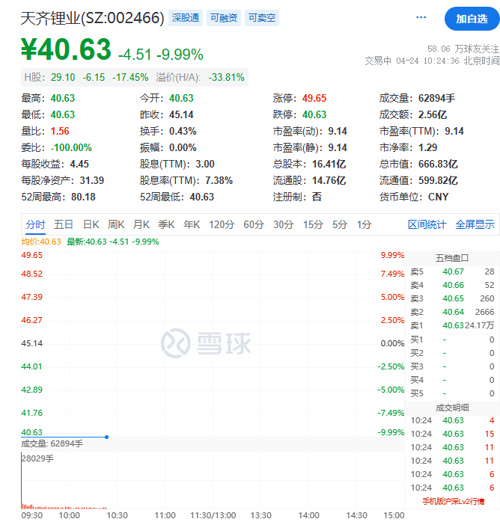Click the 28029手 volume bar label
The width and height of the screenshot is (500, 522).
(37, 459)
